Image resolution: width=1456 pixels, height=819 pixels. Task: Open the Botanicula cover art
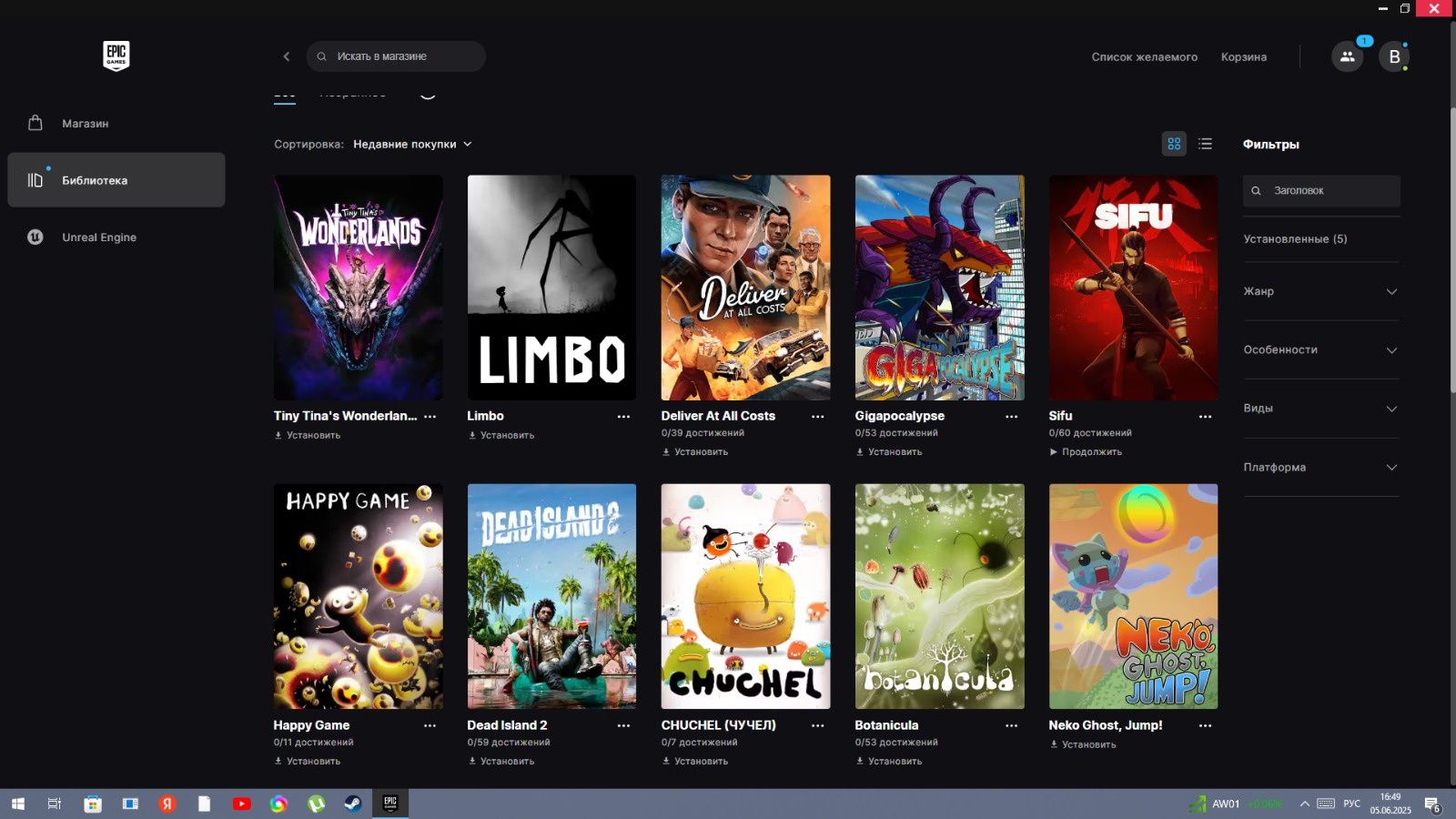[939, 596]
